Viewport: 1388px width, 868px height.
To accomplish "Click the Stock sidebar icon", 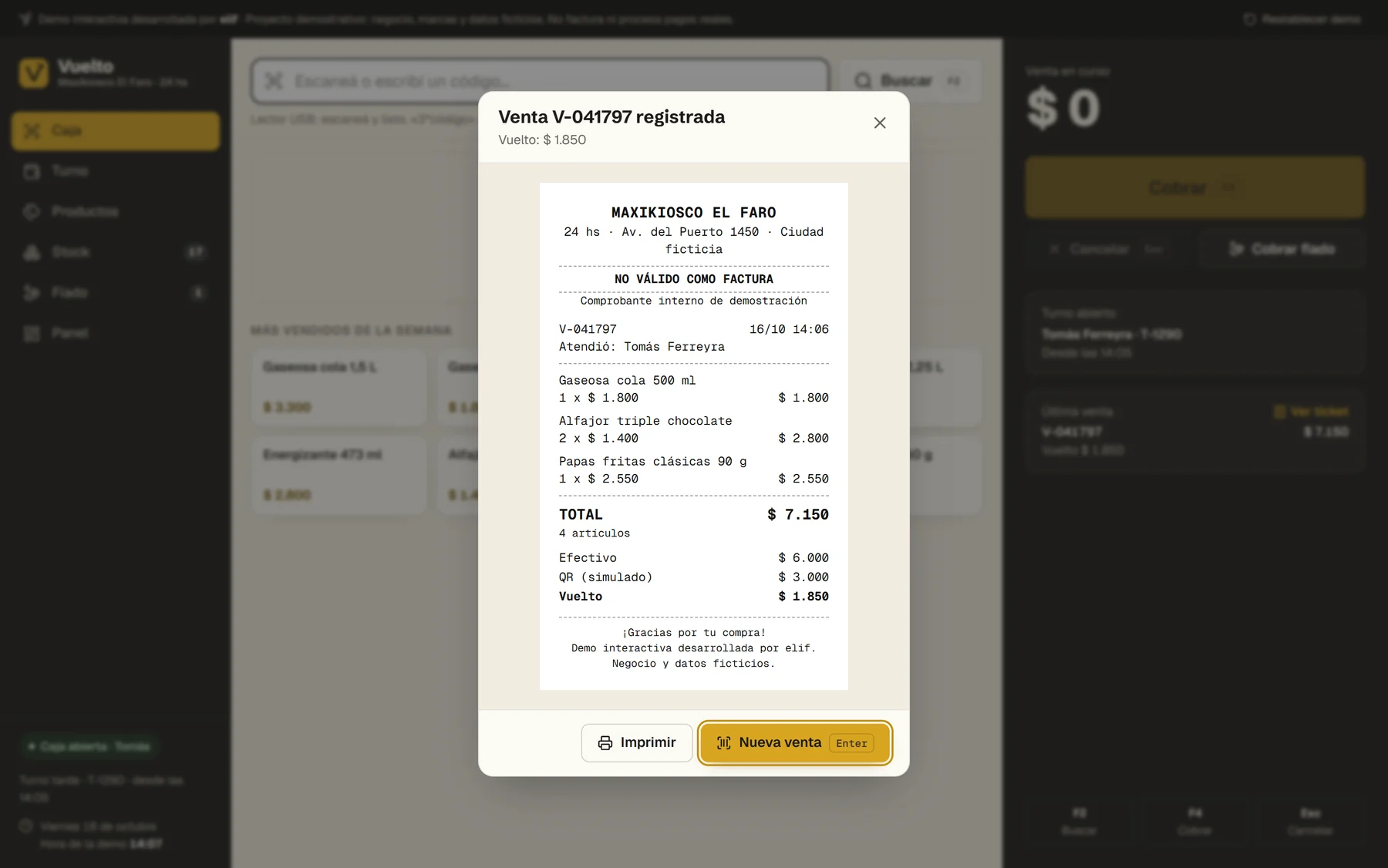I will pos(32,252).
